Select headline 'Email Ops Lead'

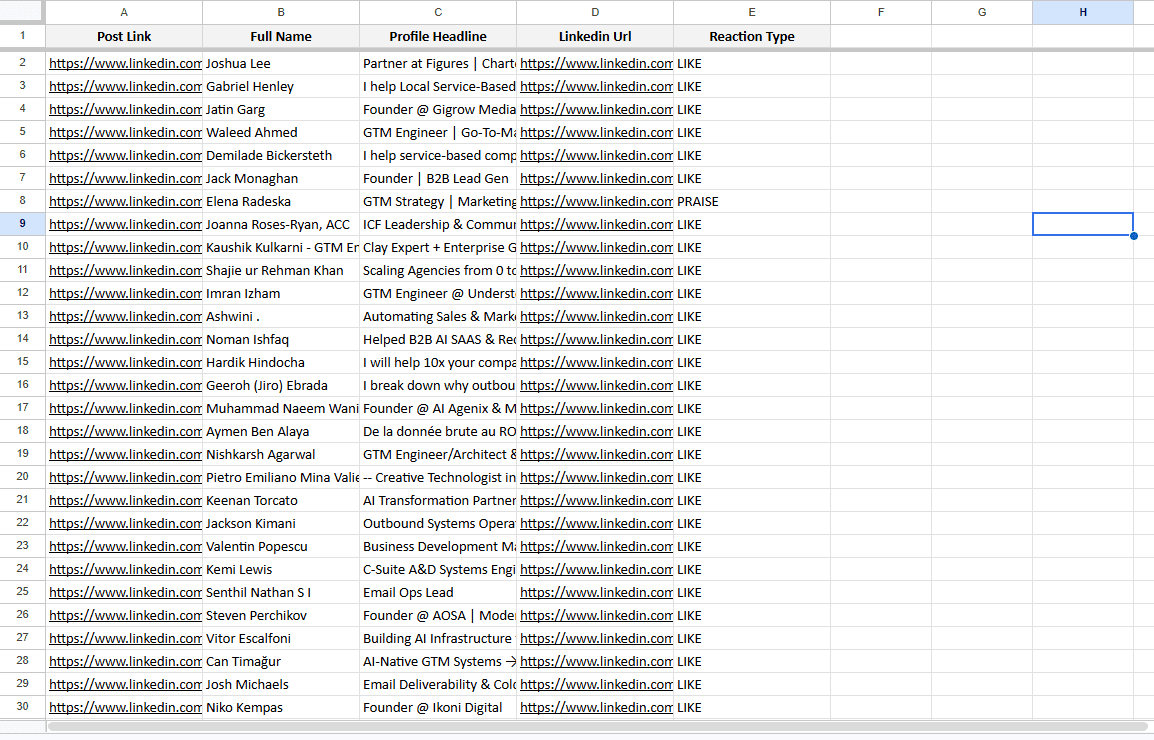click(438, 592)
